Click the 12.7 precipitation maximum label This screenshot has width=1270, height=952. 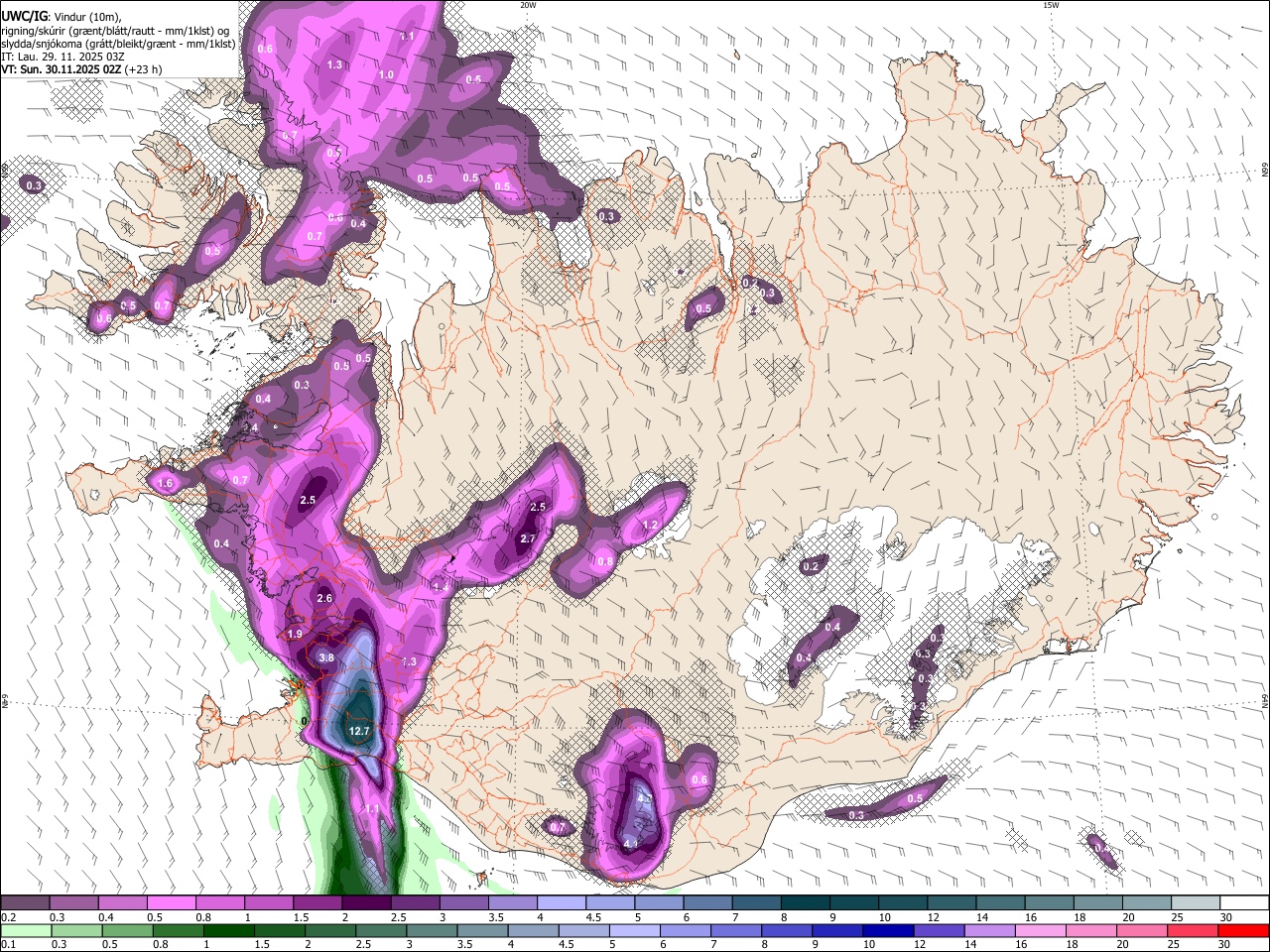359,731
